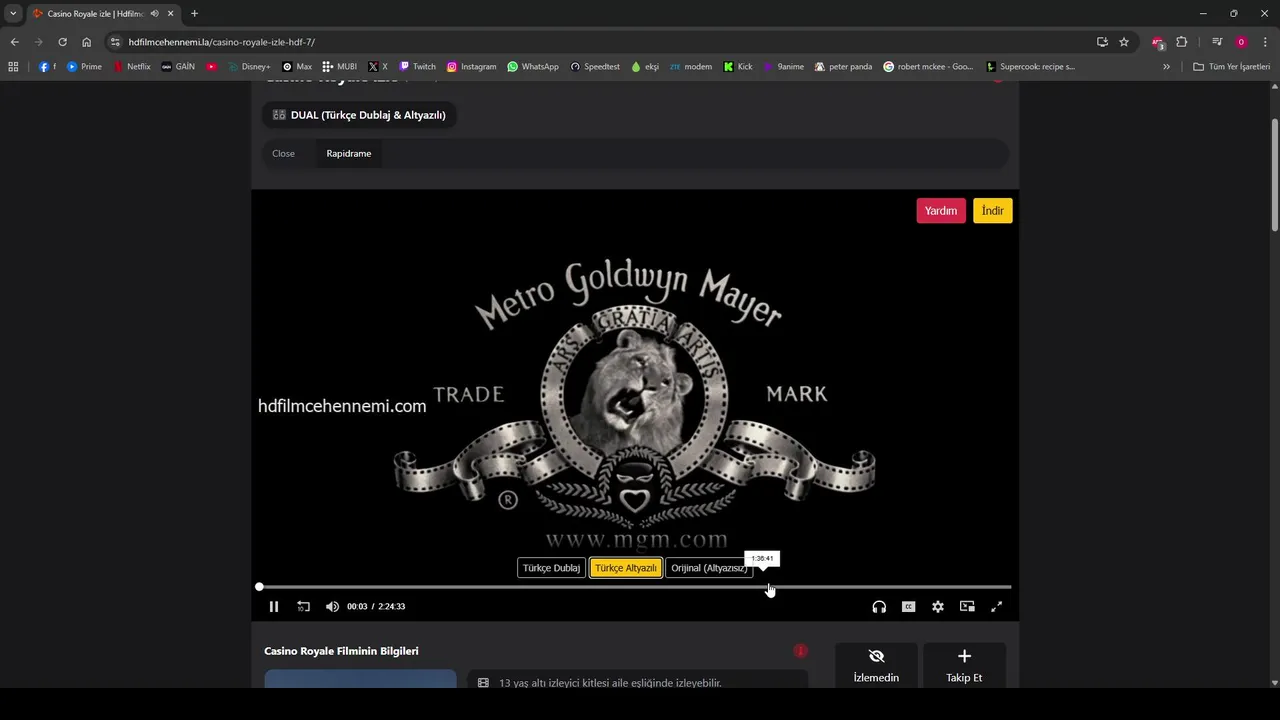Bookmark this page with star icon
Viewport: 1280px width, 720px height.
(x=1124, y=42)
